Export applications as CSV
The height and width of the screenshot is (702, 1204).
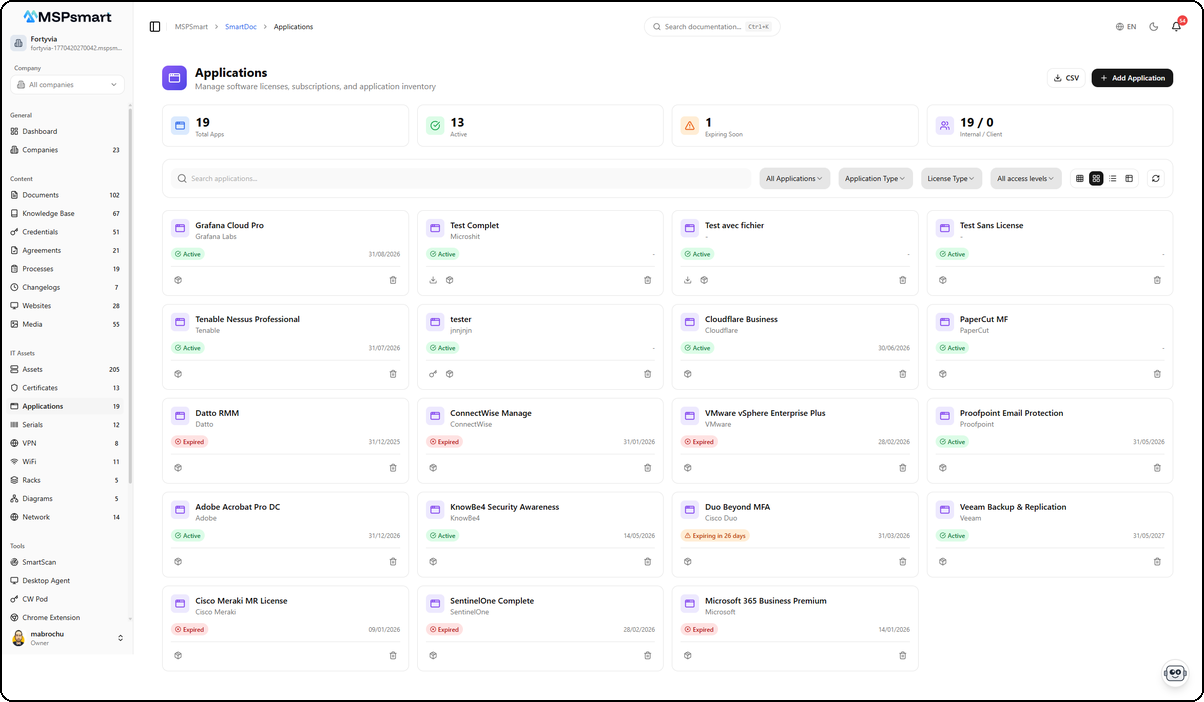click(1066, 77)
